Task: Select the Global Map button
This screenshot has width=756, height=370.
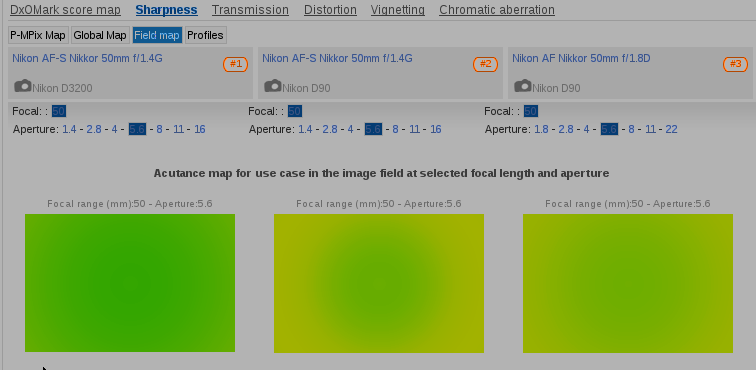Action: pos(100,35)
